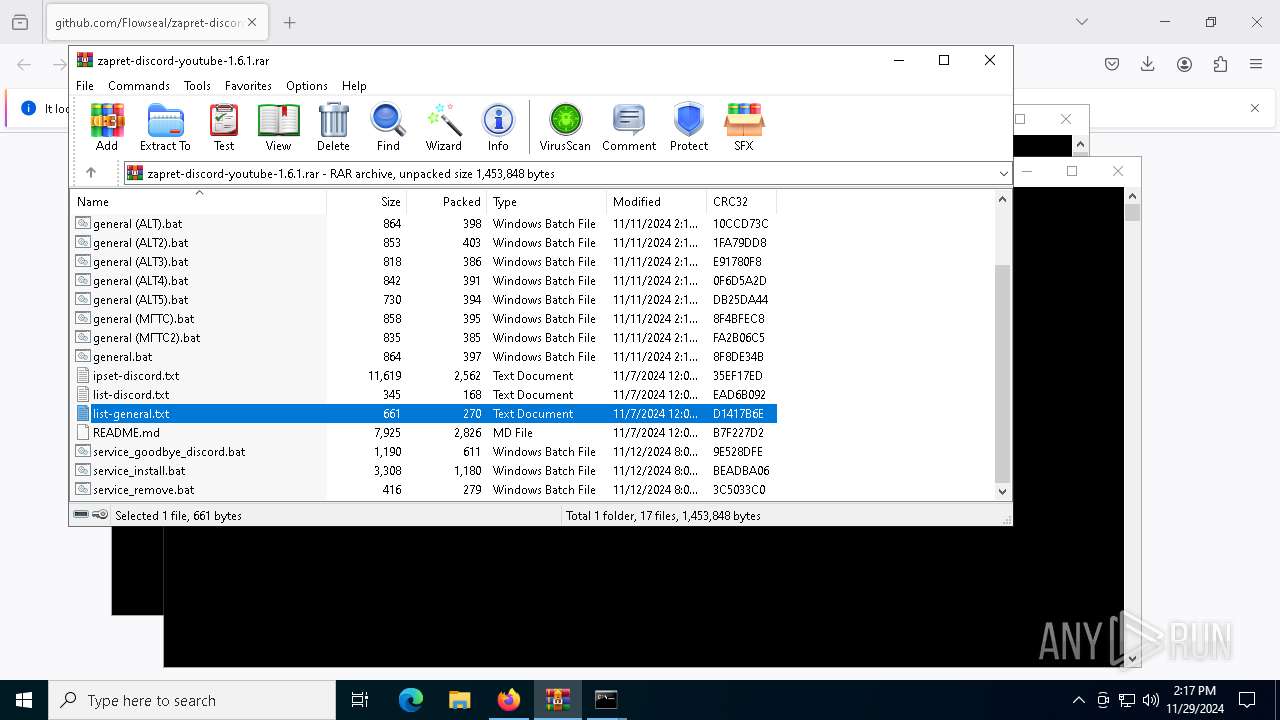Run VirusScan on the archive
This screenshot has height=720, width=1280.
(565, 127)
